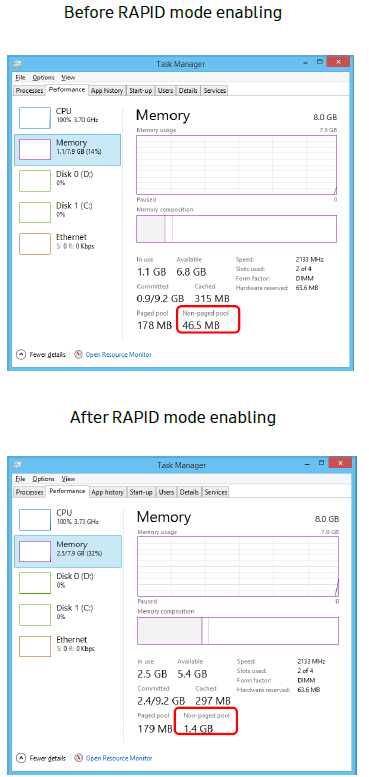This screenshot has width=369, height=777.
Task: Switch to App history tab in bottom window
Action: pyautogui.click(x=107, y=492)
